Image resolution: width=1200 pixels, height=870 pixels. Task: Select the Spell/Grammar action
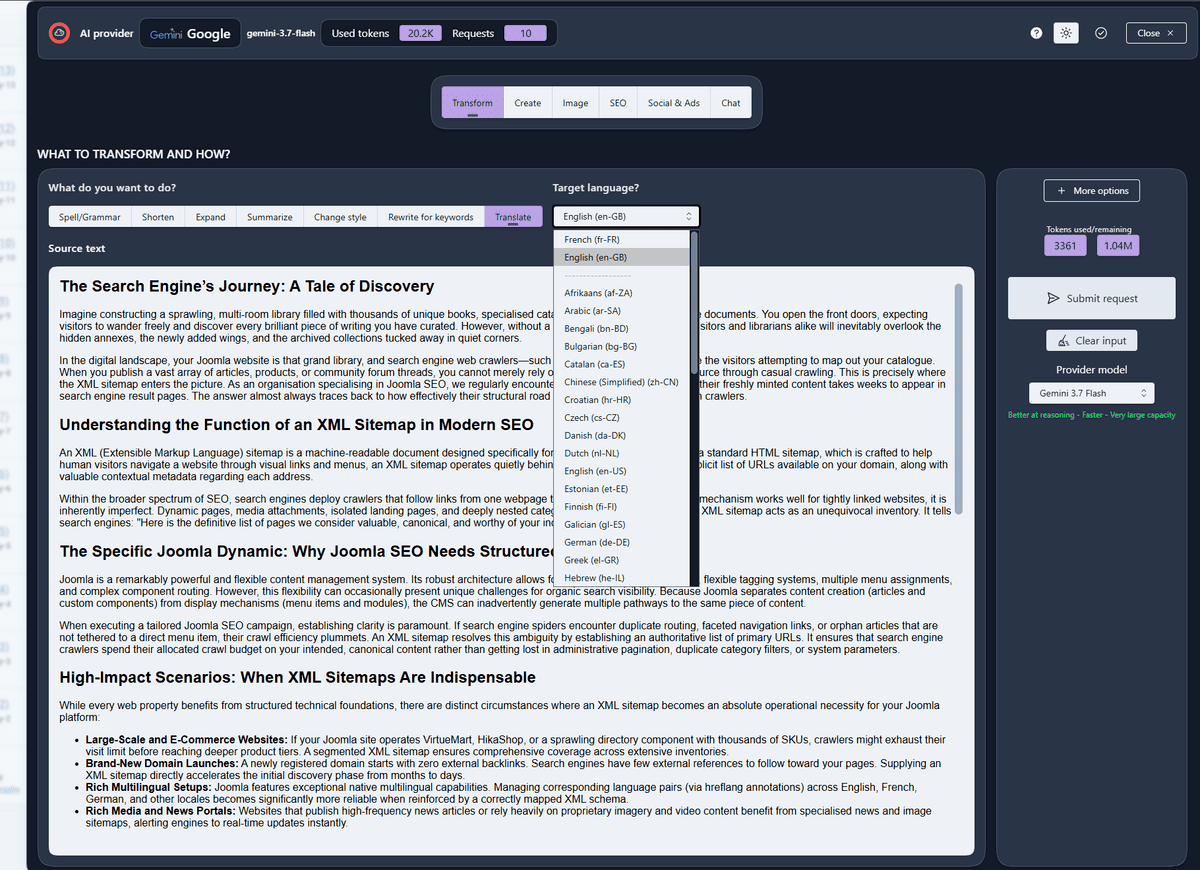pos(90,217)
